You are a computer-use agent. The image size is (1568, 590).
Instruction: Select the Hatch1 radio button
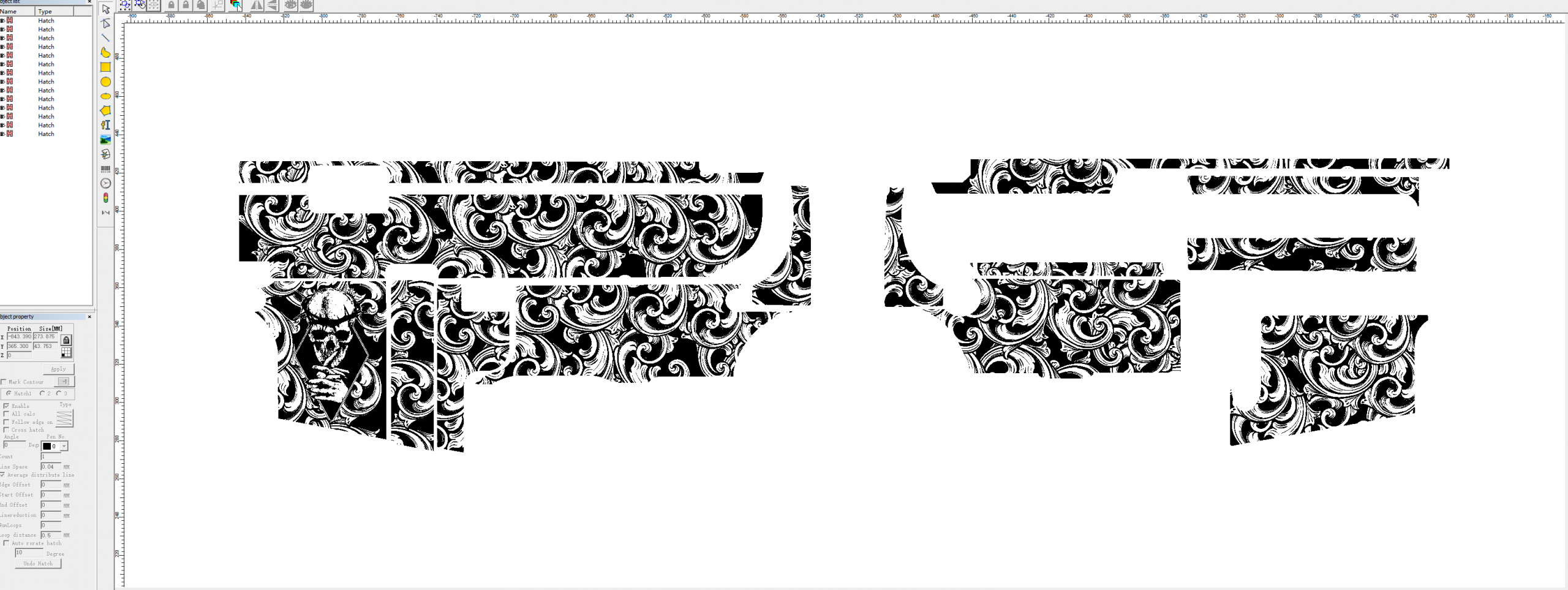9,393
